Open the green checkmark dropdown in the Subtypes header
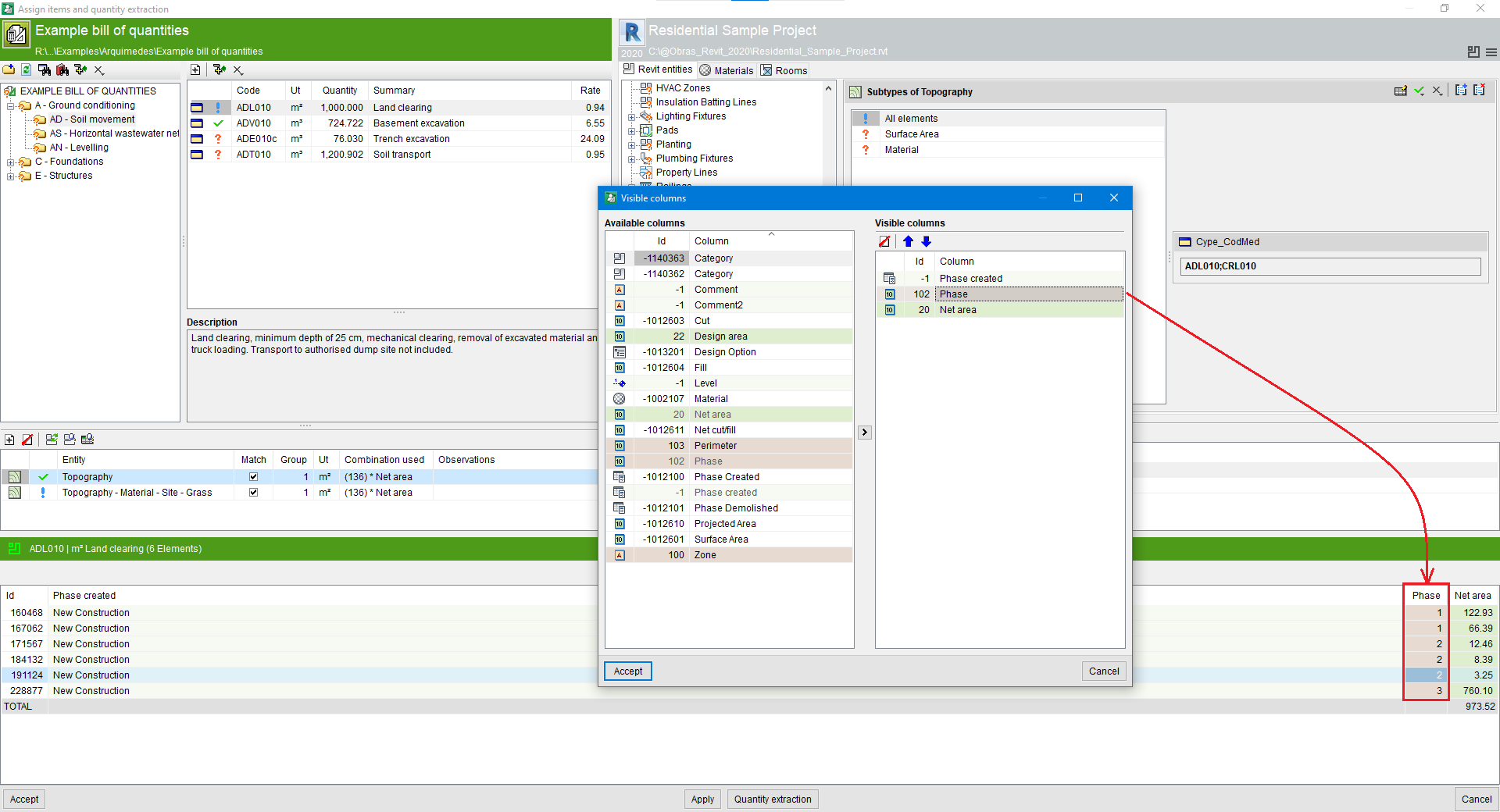 click(1420, 91)
